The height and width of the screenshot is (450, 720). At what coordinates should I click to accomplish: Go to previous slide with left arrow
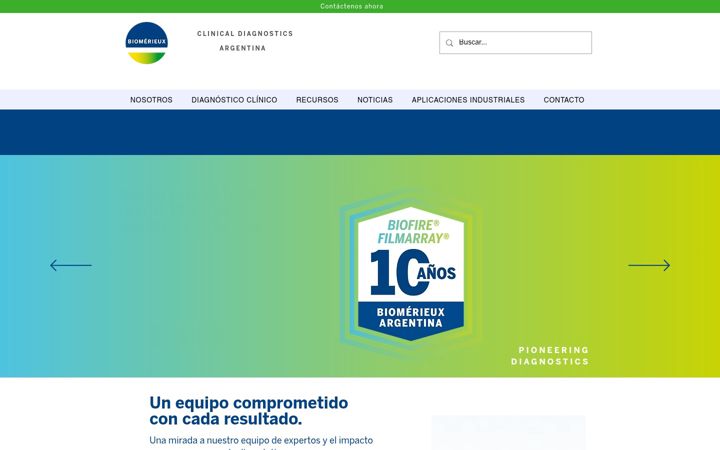[71, 265]
